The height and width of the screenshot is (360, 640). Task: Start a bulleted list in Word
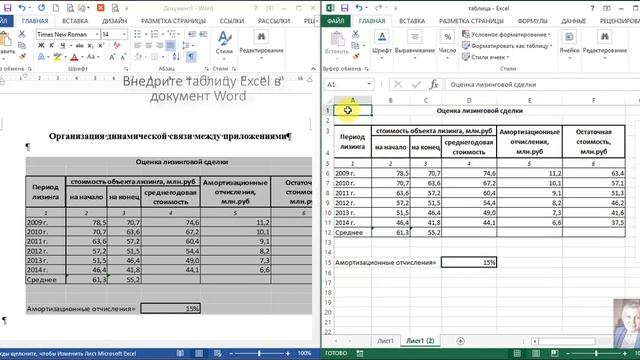pos(138,34)
